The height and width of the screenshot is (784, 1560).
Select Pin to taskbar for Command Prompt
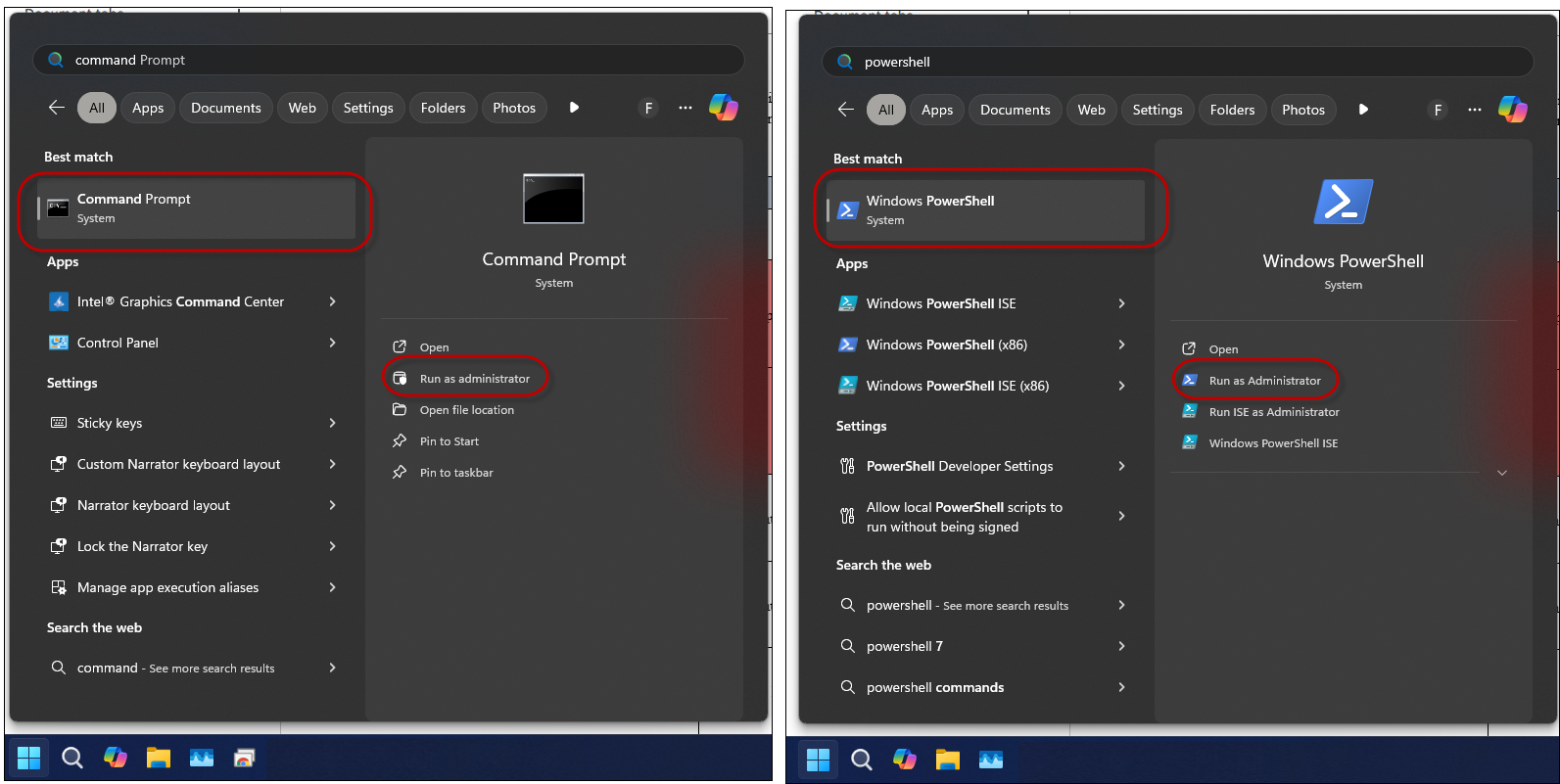coord(456,473)
